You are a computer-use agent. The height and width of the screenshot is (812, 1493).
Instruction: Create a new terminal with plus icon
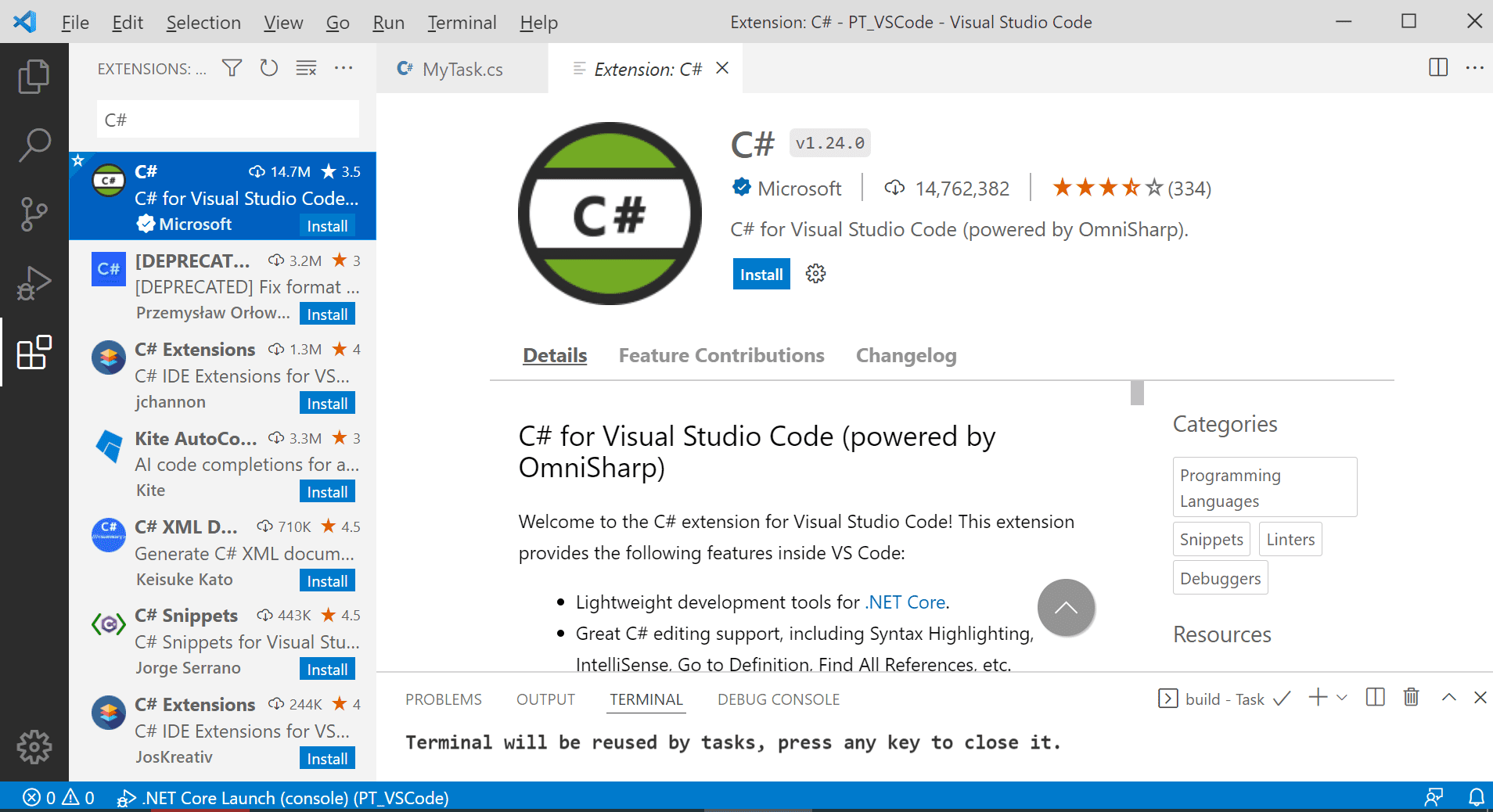1318,698
